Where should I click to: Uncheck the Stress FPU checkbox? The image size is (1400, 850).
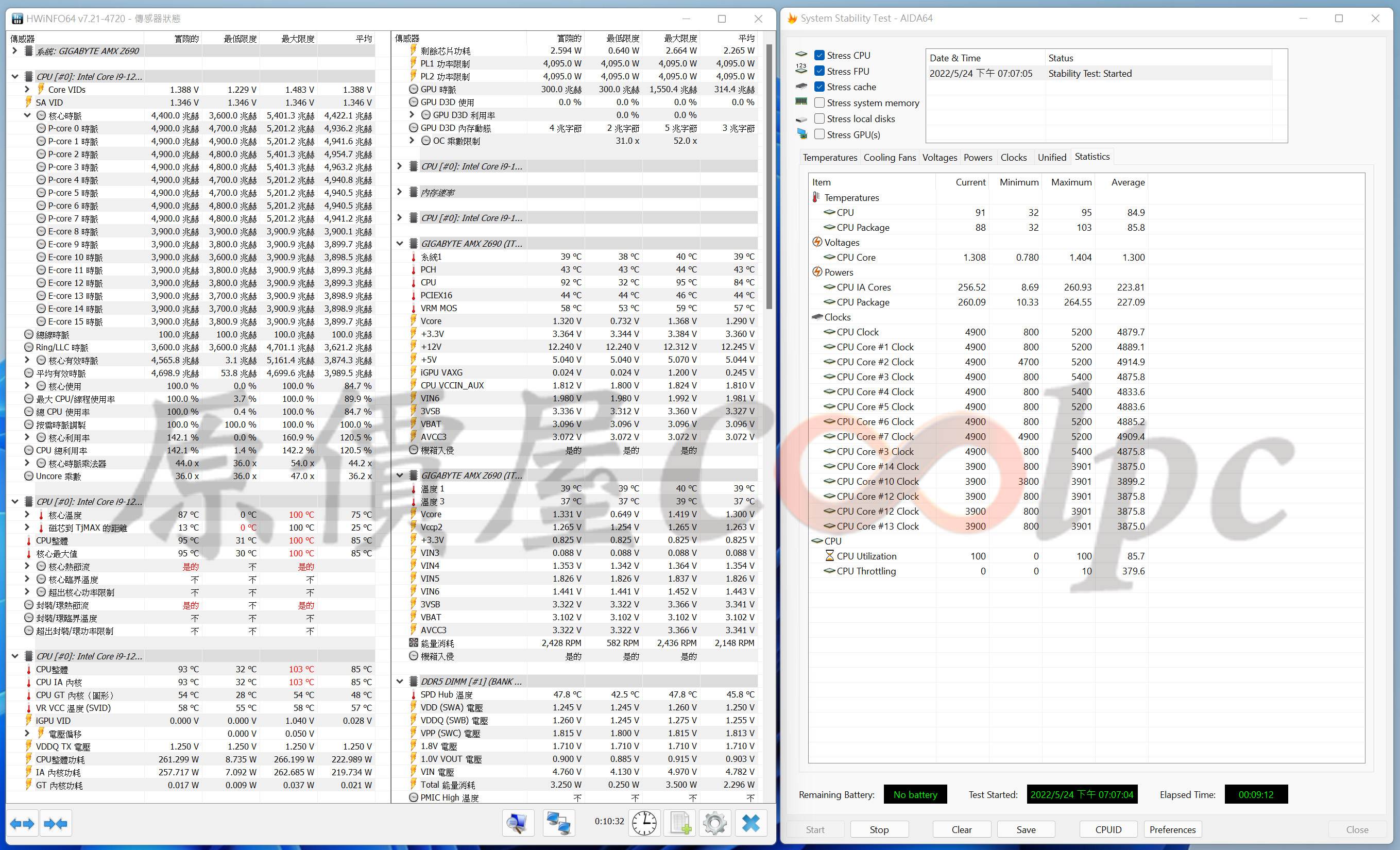pyautogui.click(x=819, y=71)
